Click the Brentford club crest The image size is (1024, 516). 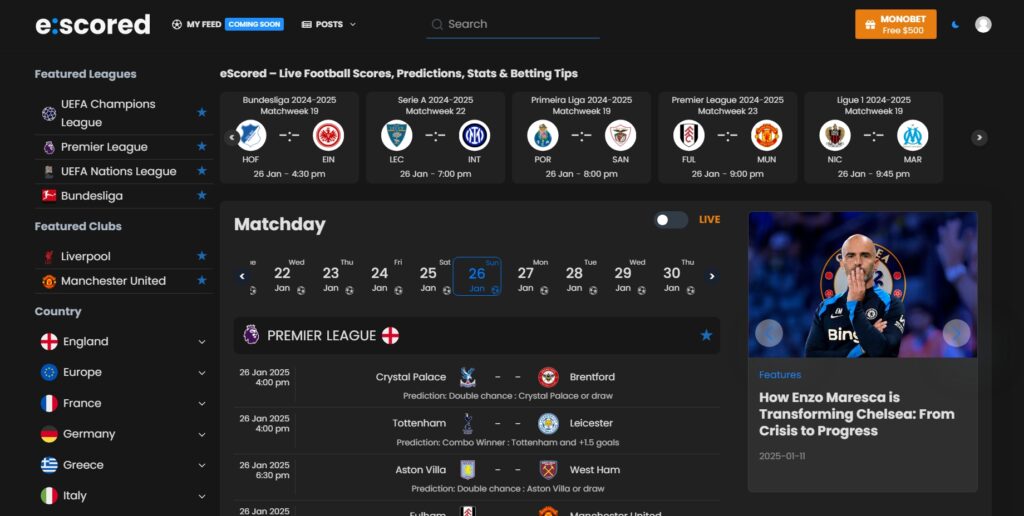[x=549, y=377]
